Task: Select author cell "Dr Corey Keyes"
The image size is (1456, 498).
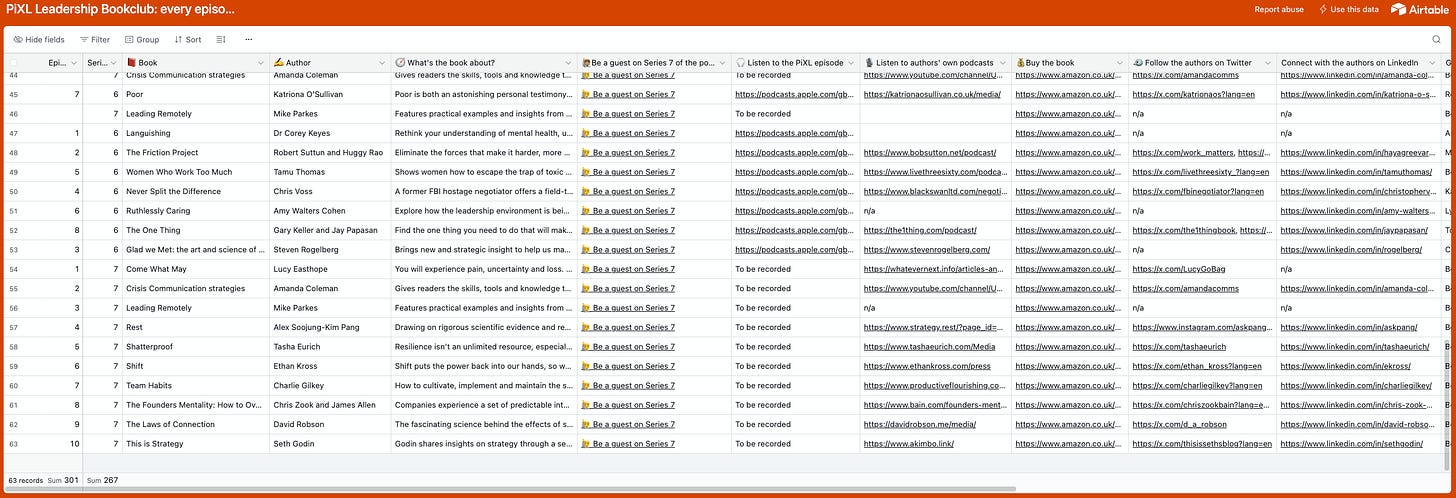Action: click(x=330, y=133)
